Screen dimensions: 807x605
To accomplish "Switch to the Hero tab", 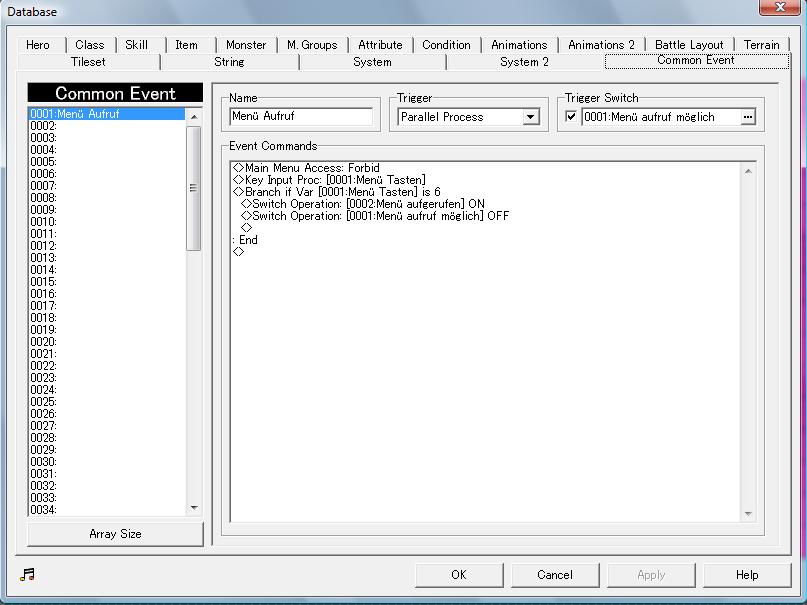I will pyautogui.click(x=38, y=45).
